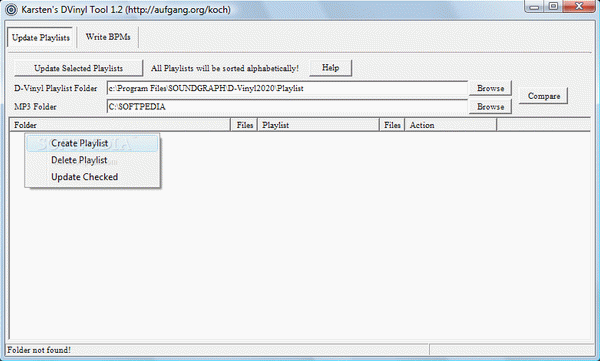Switch to the Update Playlists tab
Image resolution: width=600 pixels, height=361 pixels.
[41, 38]
